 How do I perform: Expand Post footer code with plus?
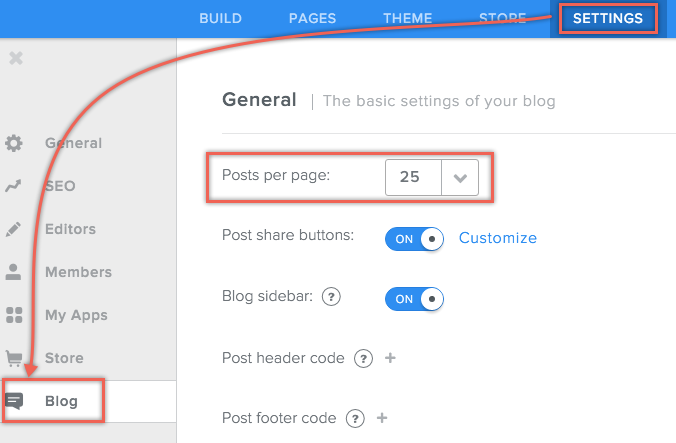pos(381,418)
